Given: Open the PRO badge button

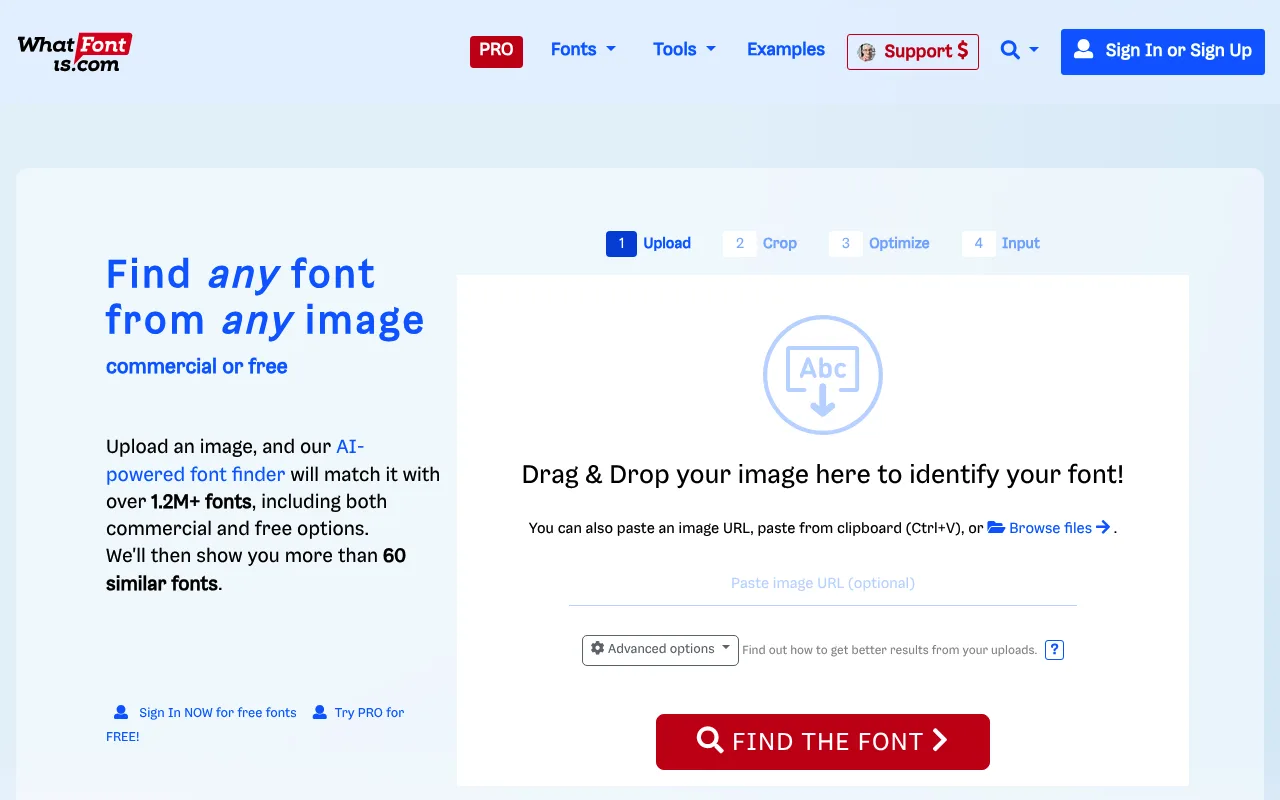Looking at the screenshot, I should click(x=496, y=51).
